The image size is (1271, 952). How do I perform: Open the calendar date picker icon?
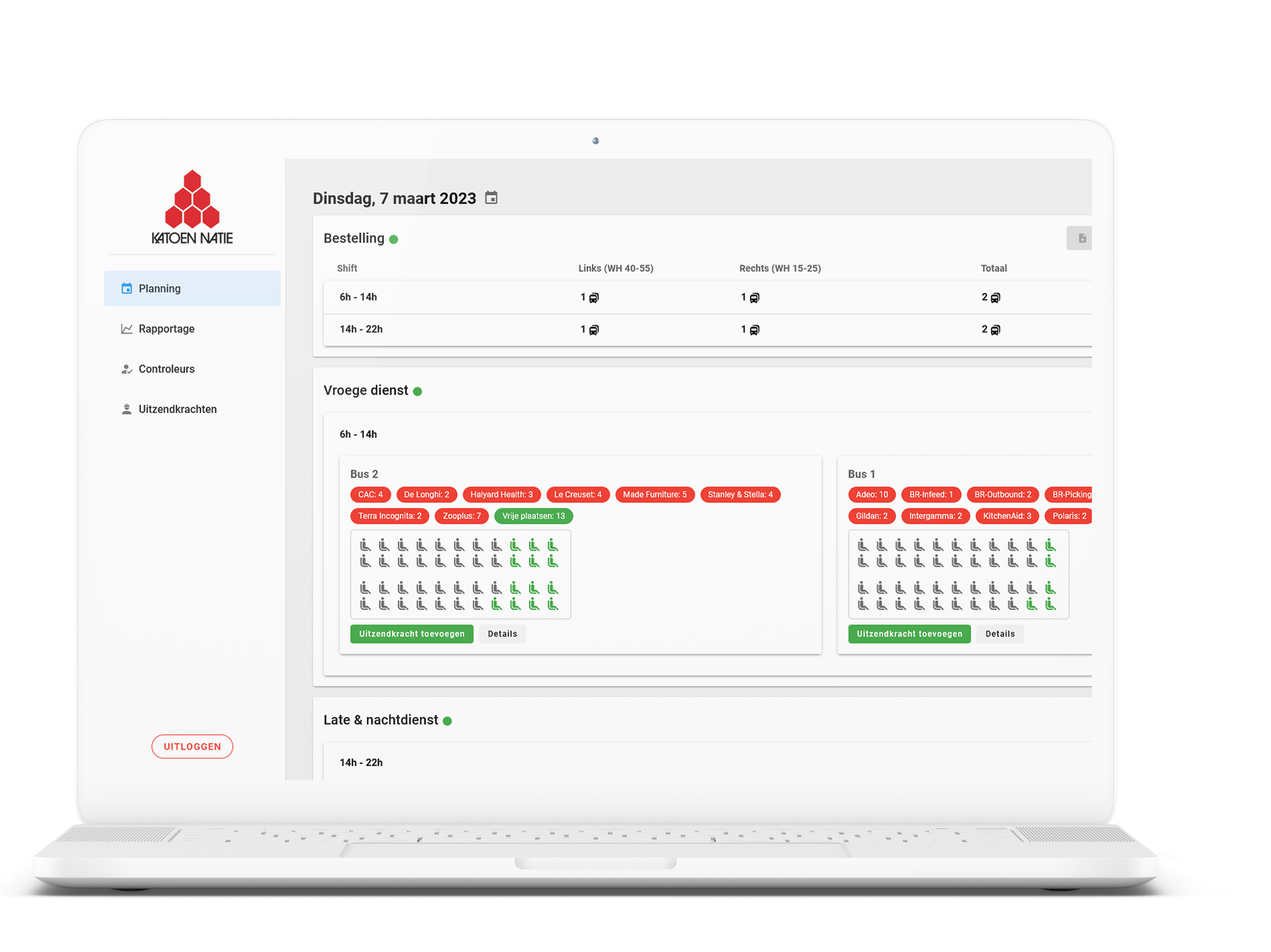(491, 198)
